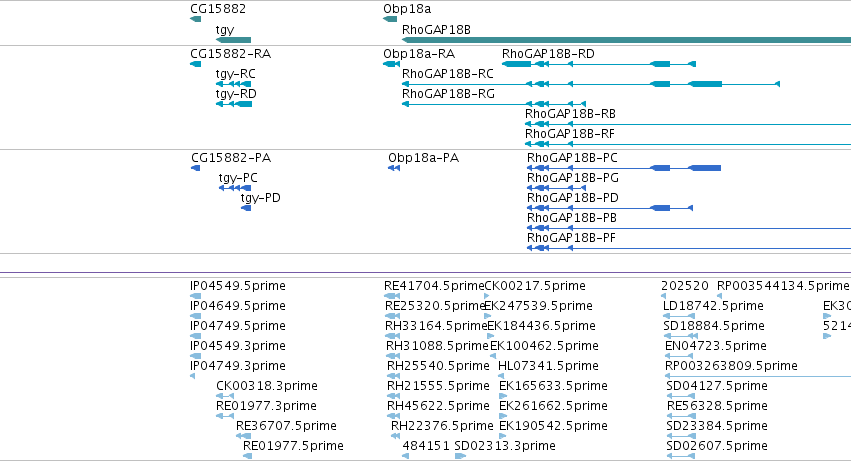Click the EK184436.5prime label
The image size is (851, 461).
541,326
